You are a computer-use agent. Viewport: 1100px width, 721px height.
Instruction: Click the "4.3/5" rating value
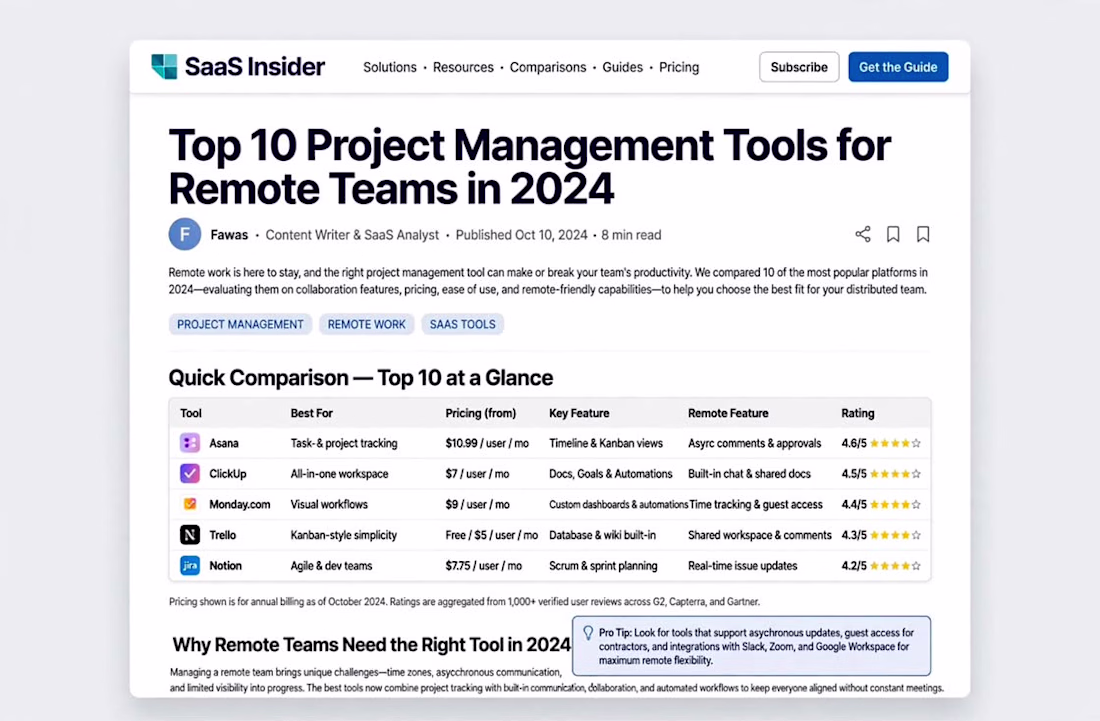854,535
